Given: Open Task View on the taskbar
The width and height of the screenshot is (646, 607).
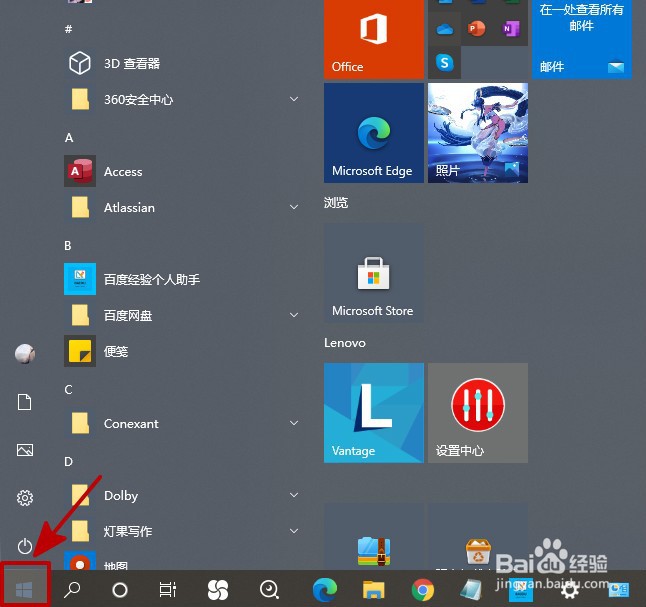Looking at the screenshot, I should [x=168, y=590].
